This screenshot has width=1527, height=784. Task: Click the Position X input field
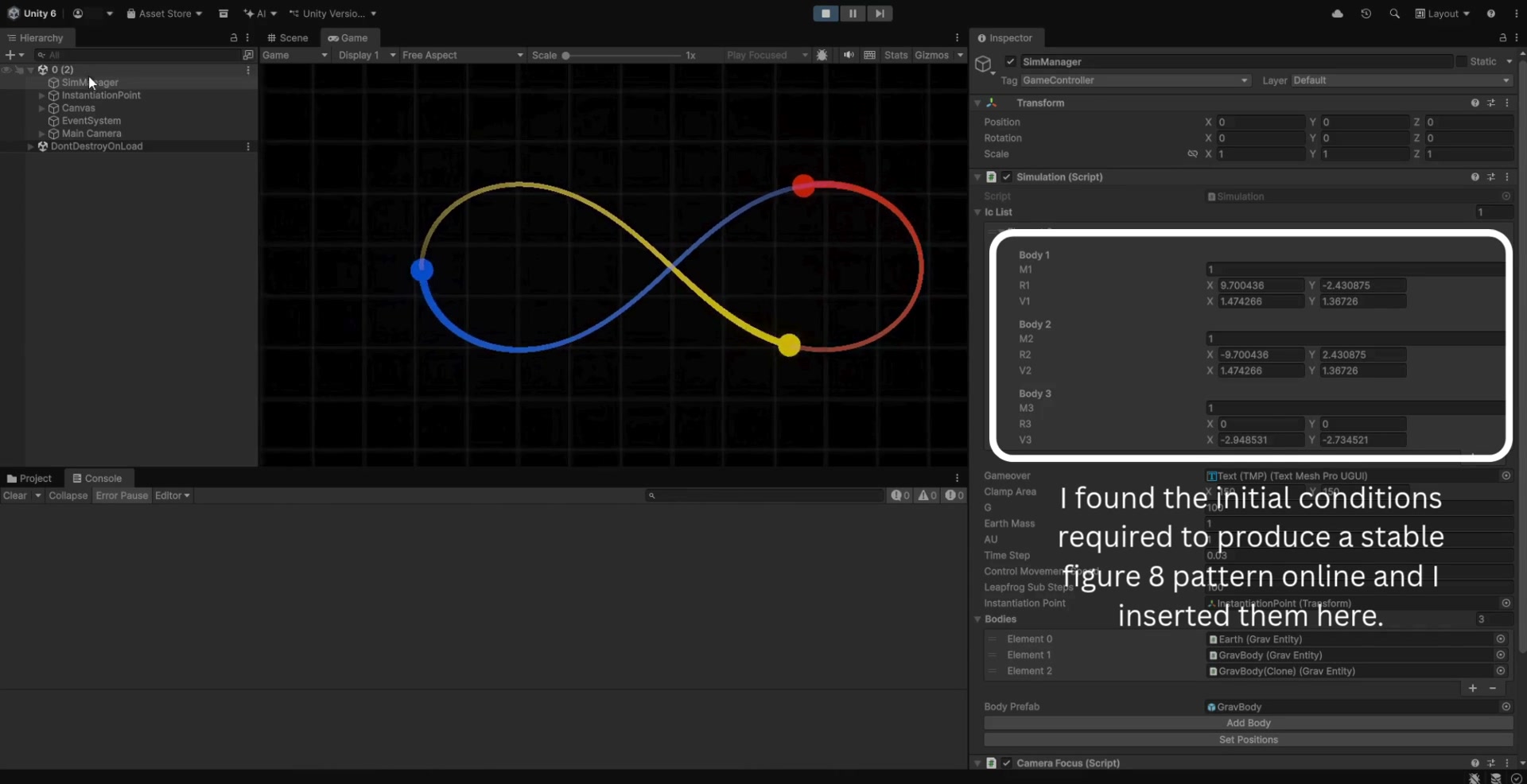(1261, 122)
